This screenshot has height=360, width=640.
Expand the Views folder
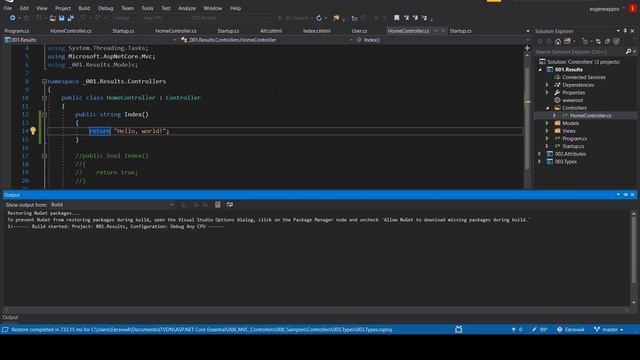pyautogui.click(x=547, y=131)
